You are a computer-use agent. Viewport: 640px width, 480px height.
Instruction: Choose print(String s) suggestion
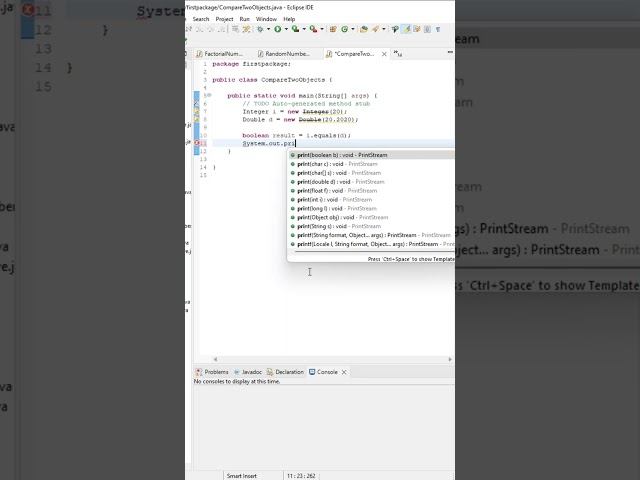(x=371, y=227)
